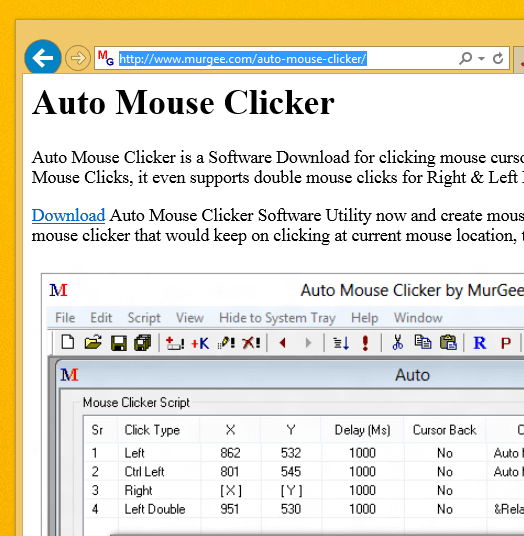Image resolution: width=524 pixels, height=536 pixels.
Task: Click the red-blue M logo in Auto Mouse Clicker title
Action: (x=58, y=290)
